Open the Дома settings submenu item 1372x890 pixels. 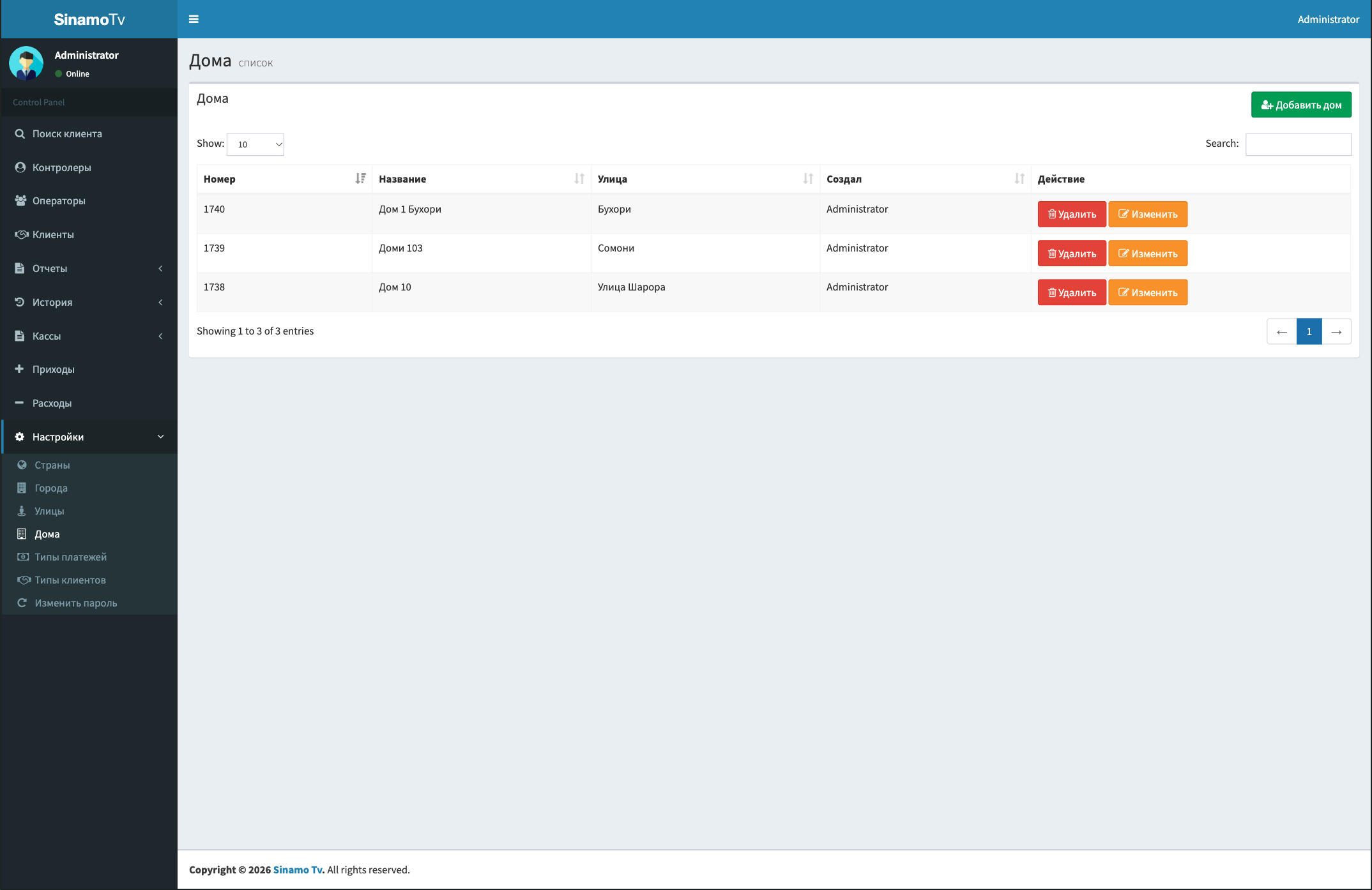(89, 534)
